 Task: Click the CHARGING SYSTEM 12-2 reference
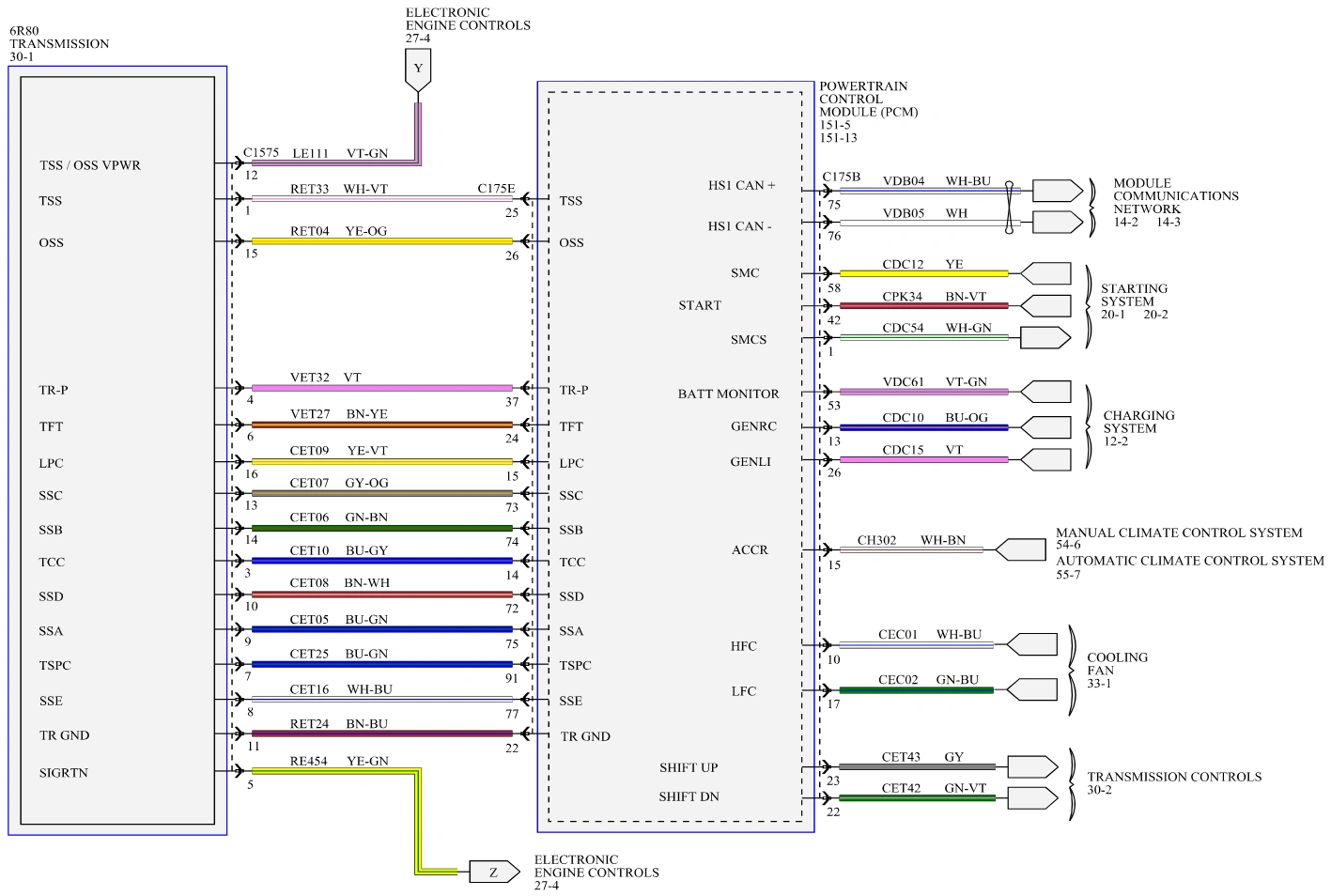coord(1138,428)
